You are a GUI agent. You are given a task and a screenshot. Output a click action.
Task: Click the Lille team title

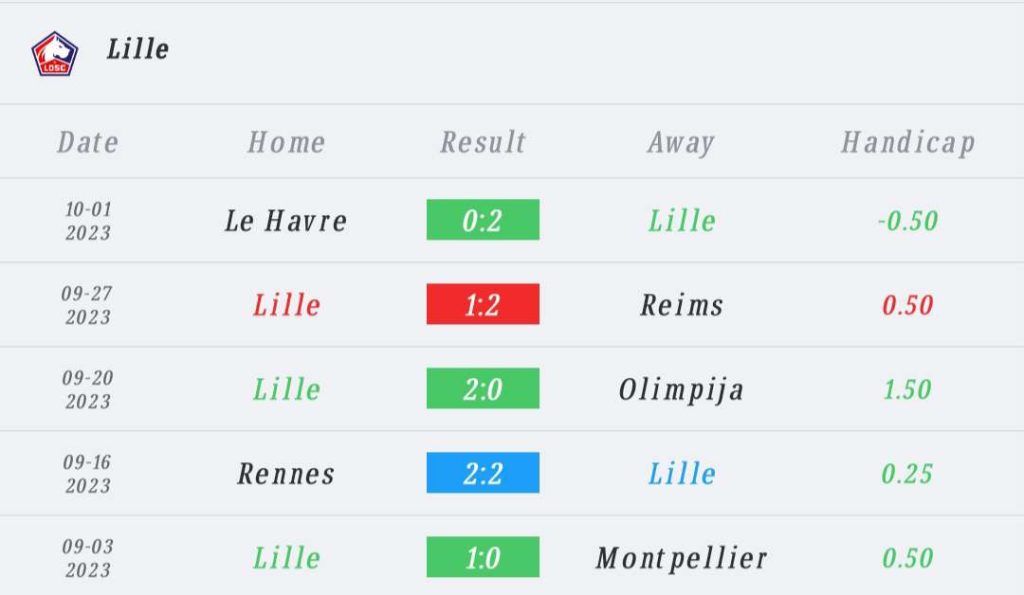coord(138,49)
